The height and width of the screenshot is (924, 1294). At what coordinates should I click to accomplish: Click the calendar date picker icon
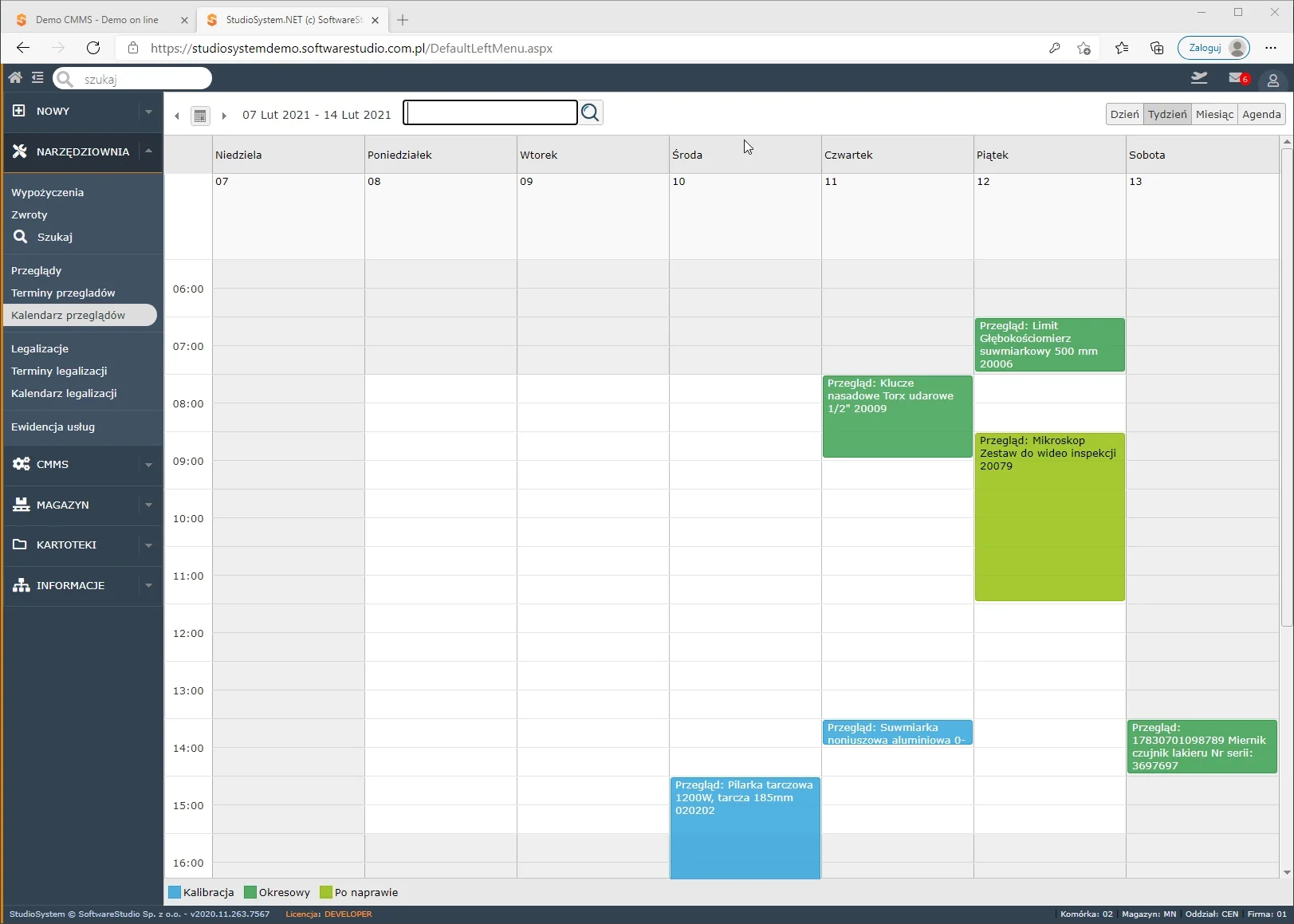tap(200, 116)
